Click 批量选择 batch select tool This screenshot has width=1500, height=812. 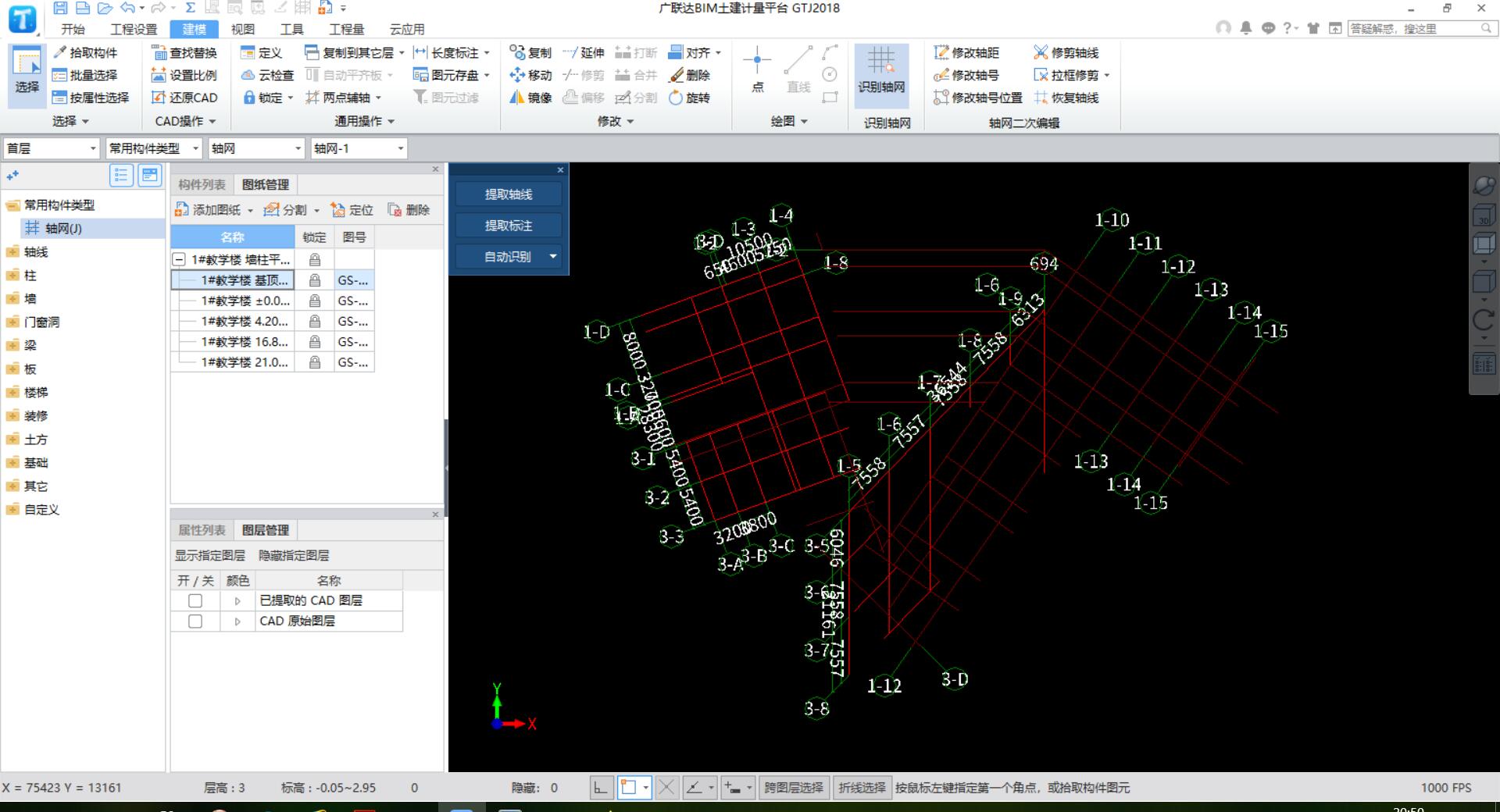tap(85, 76)
